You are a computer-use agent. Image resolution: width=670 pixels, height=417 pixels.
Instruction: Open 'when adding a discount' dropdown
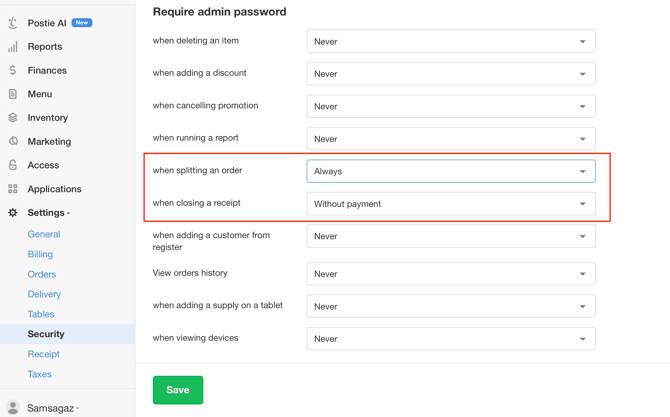[x=451, y=74]
